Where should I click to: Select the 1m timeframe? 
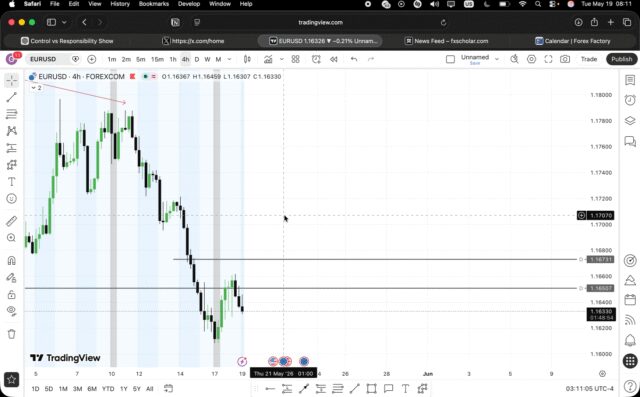pos(111,59)
